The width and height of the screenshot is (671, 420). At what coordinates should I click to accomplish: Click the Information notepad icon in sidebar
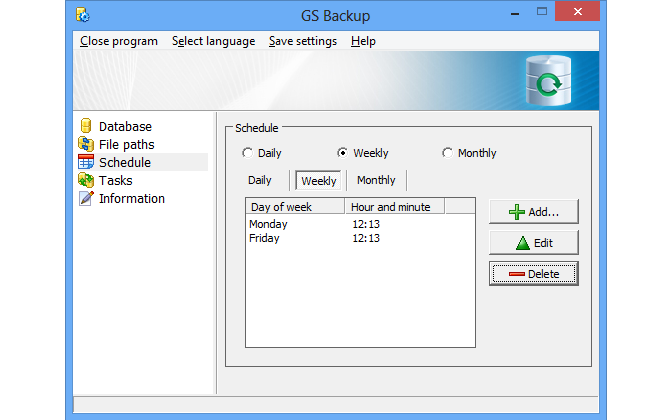(86, 199)
